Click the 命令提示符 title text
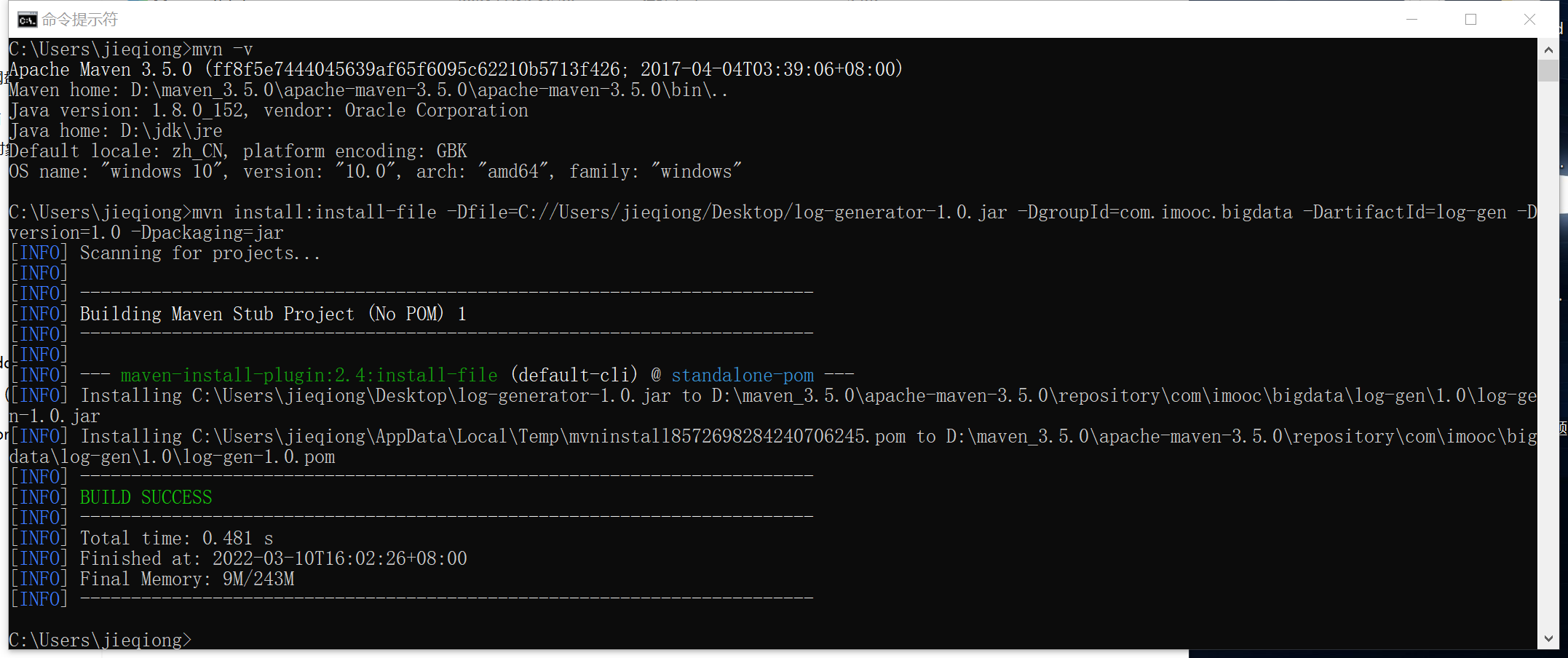The height and width of the screenshot is (658, 1568). [x=79, y=20]
